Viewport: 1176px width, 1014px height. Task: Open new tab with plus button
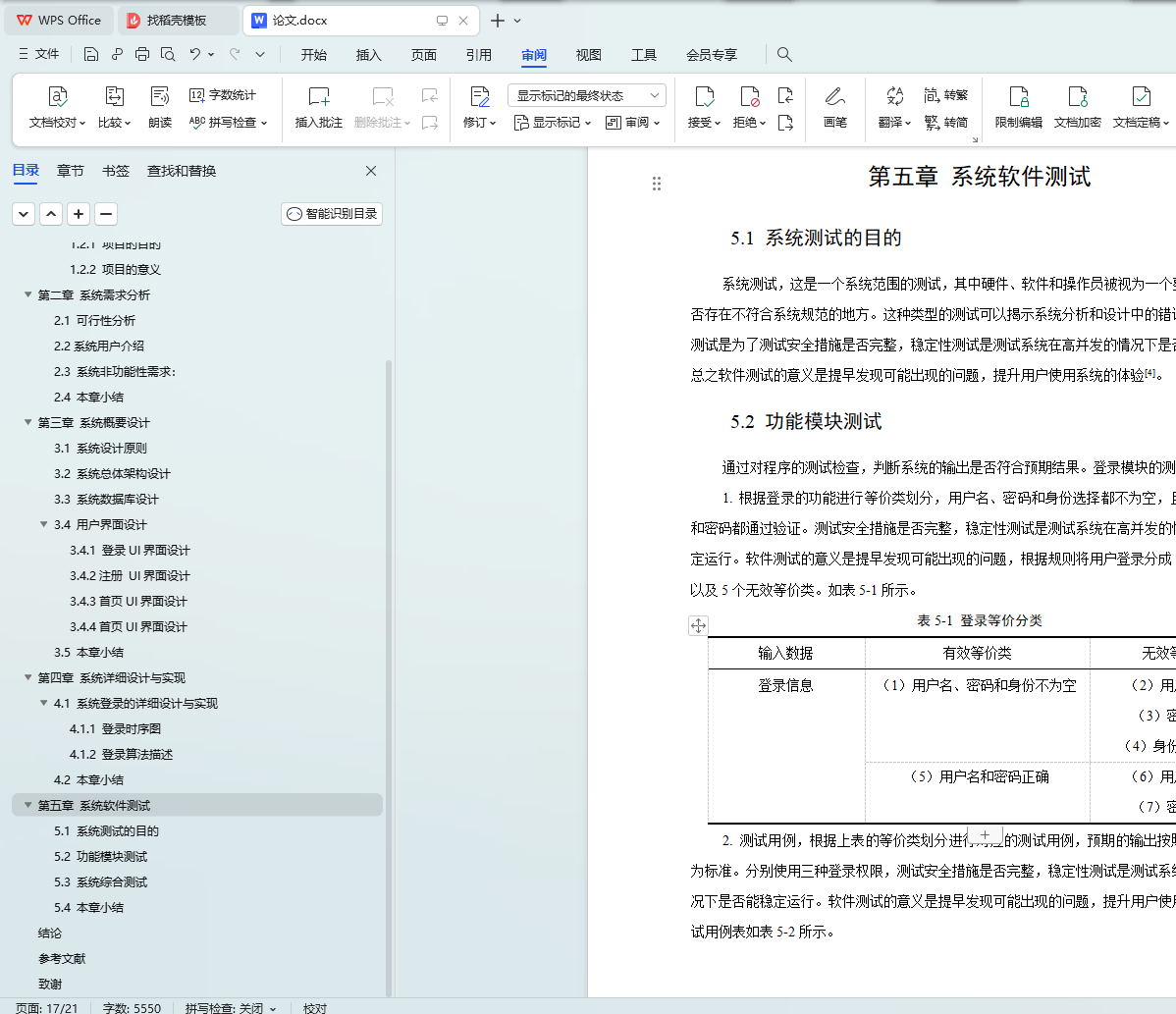[498, 21]
